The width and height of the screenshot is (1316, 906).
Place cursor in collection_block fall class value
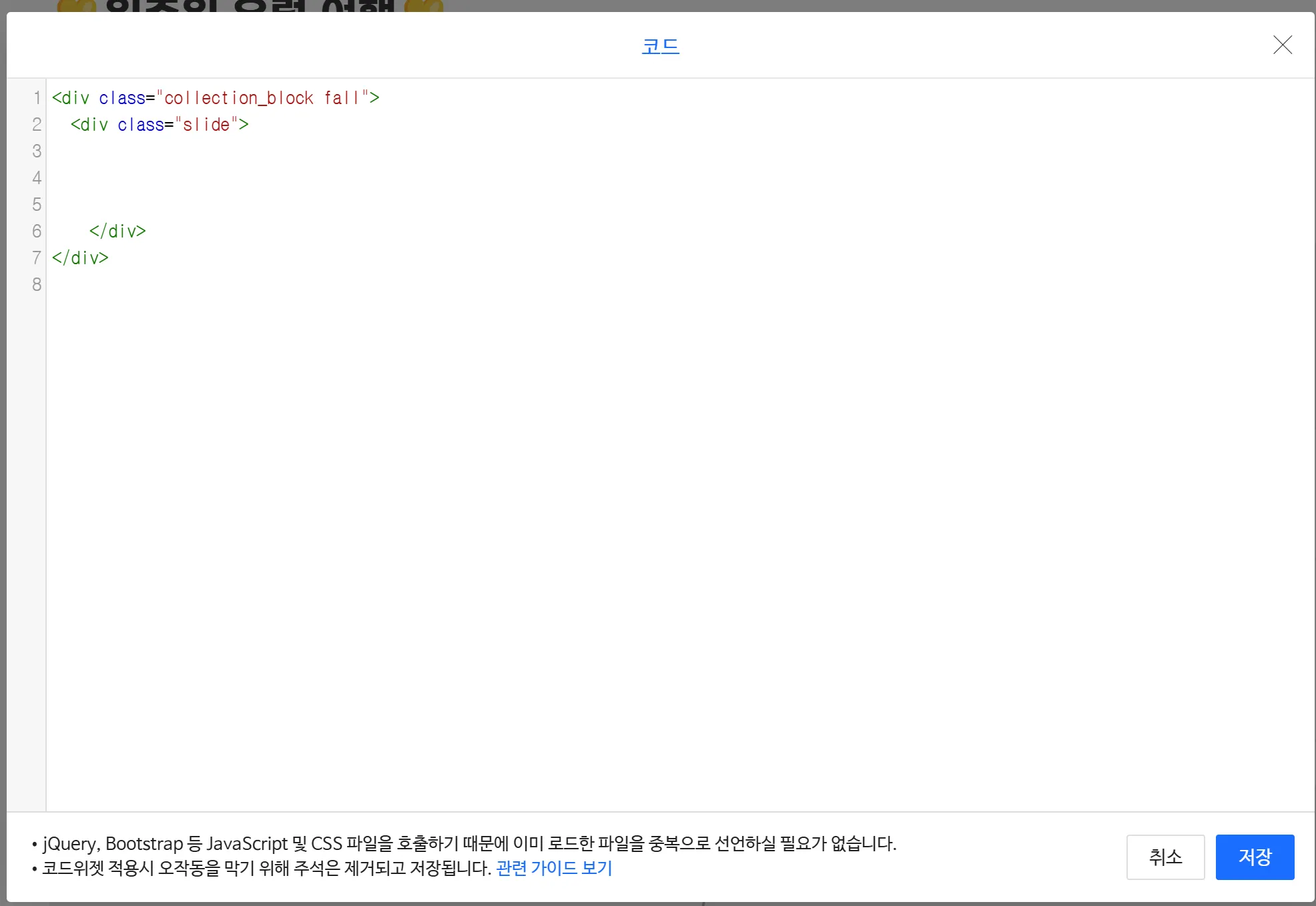coord(260,98)
